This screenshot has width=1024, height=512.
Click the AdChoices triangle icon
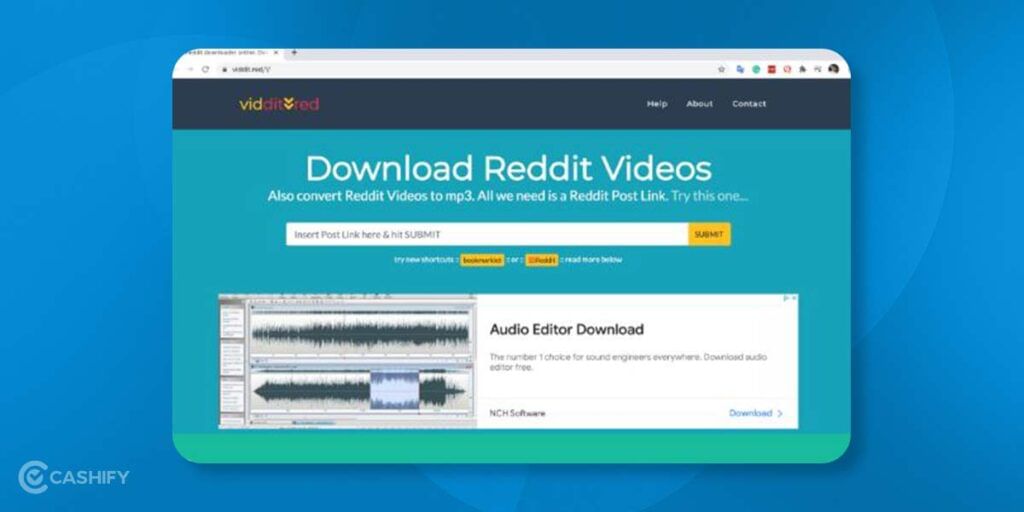(786, 298)
